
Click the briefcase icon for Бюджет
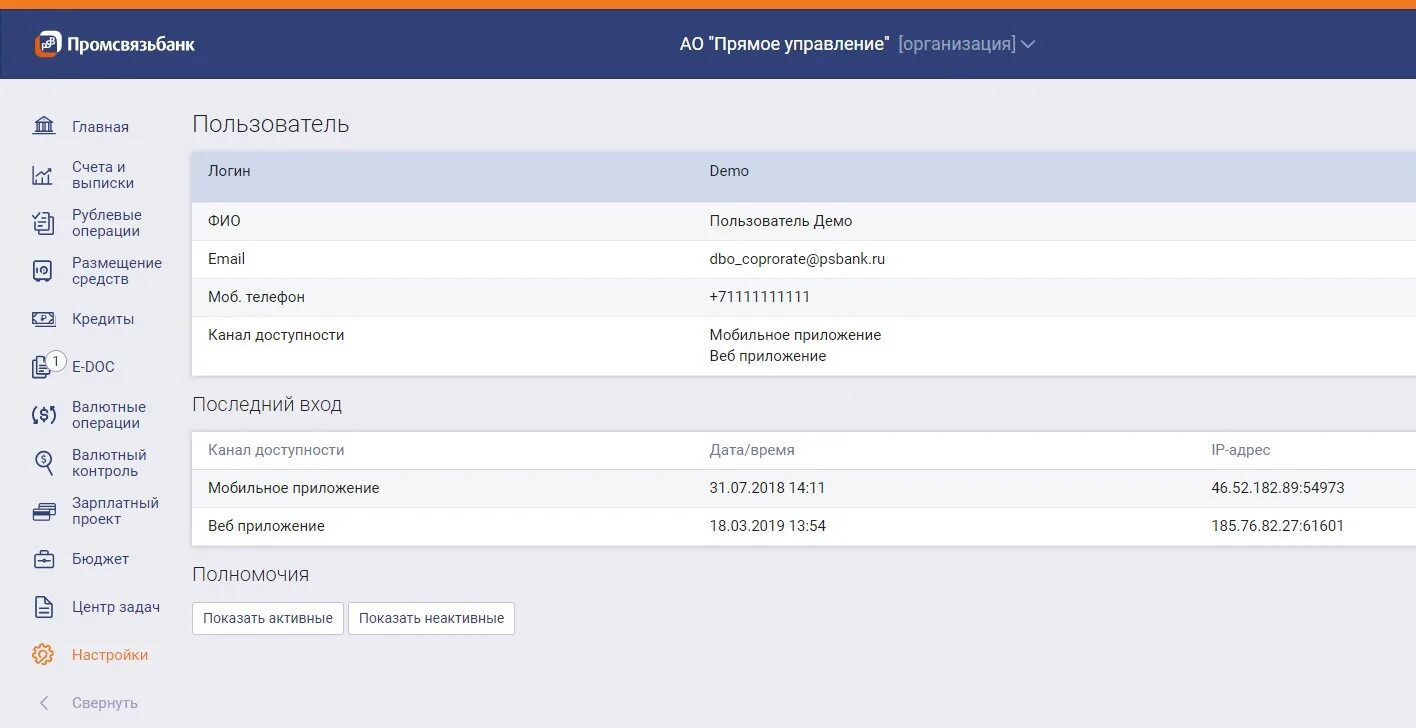coord(44,559)
